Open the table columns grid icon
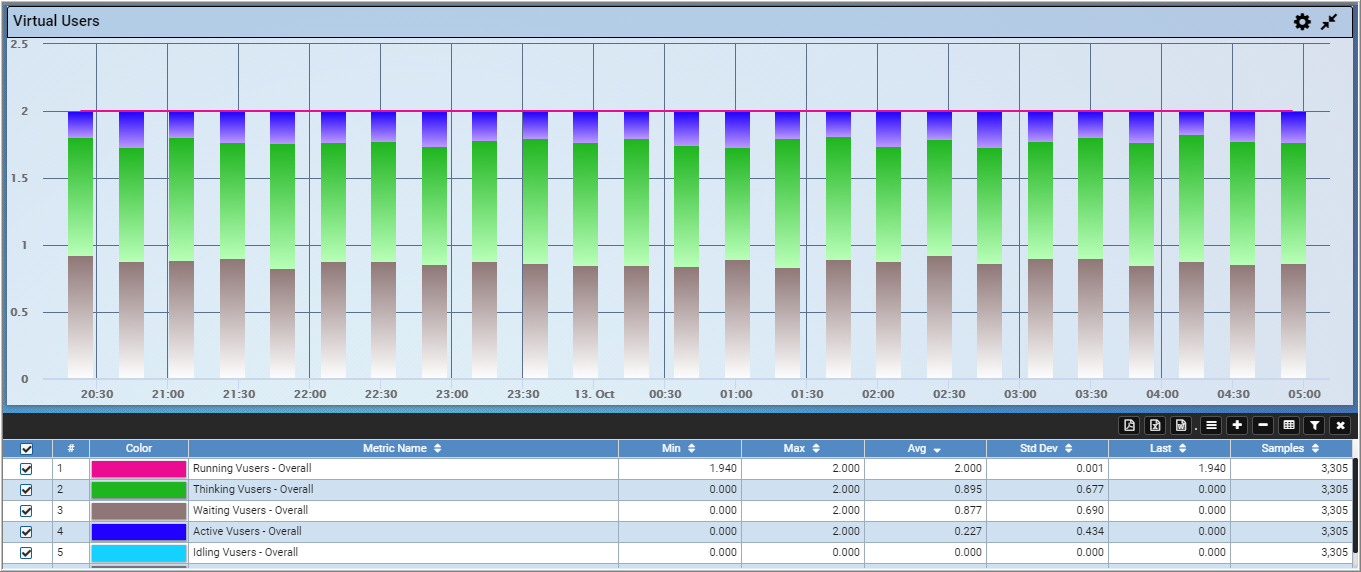Screen dimensions: 1361x572 pyautogui.click(x=1289, y=425)
